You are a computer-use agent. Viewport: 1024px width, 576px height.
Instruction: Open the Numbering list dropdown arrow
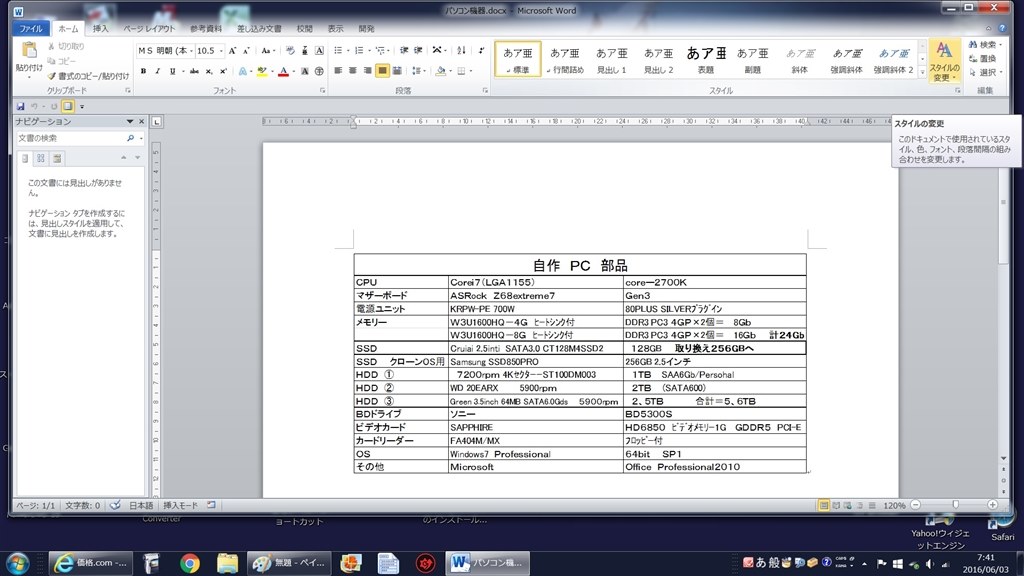pos(369,50)
